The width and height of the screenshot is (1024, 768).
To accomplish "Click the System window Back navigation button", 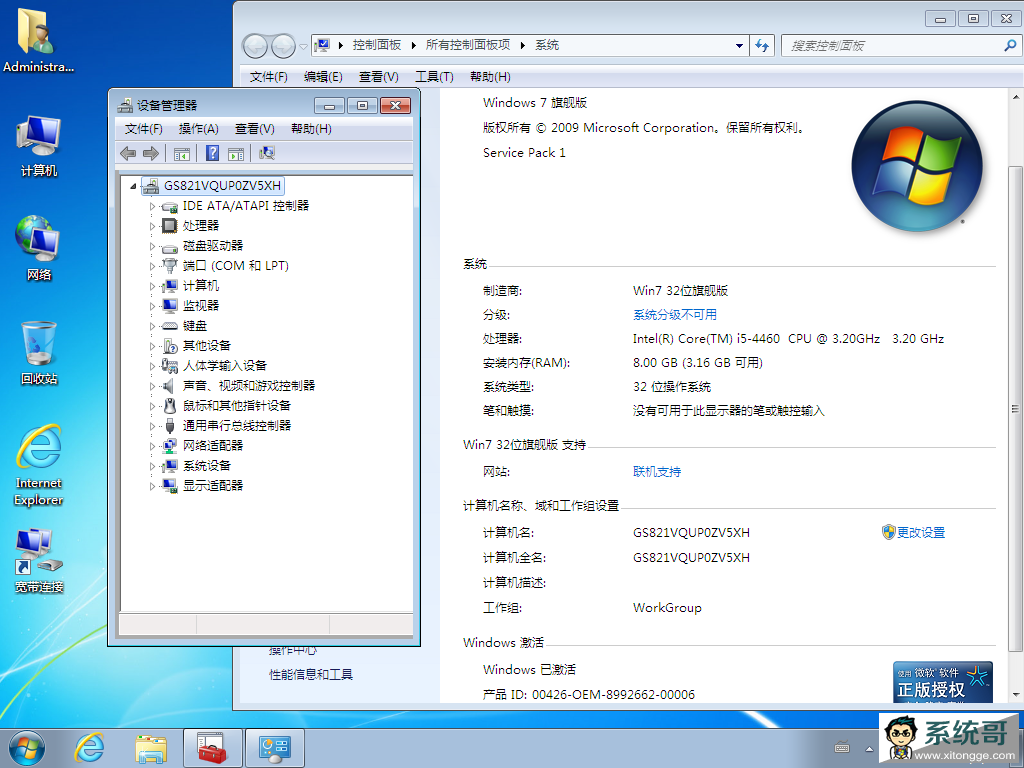I will point(255,46).
